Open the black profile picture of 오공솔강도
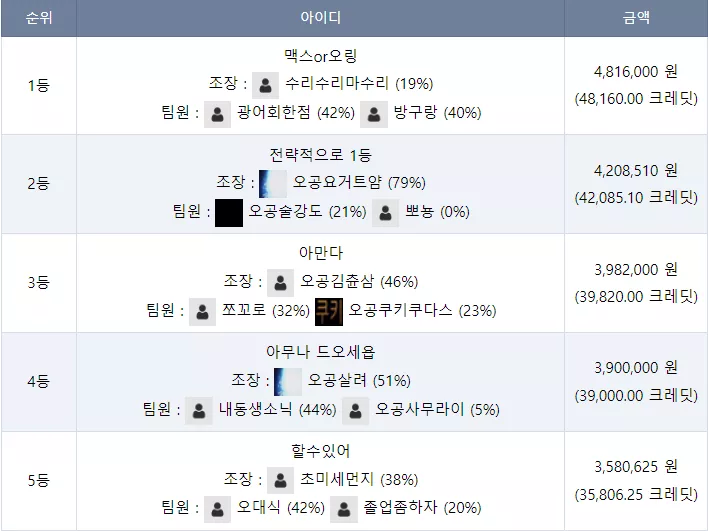The height and width of the screenshot is (531, 708). tap(229, 213)
